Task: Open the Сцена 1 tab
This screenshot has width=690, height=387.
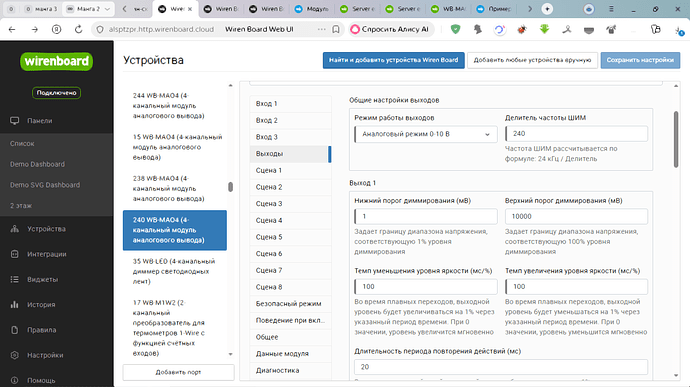Action: (x=290, y=170)
